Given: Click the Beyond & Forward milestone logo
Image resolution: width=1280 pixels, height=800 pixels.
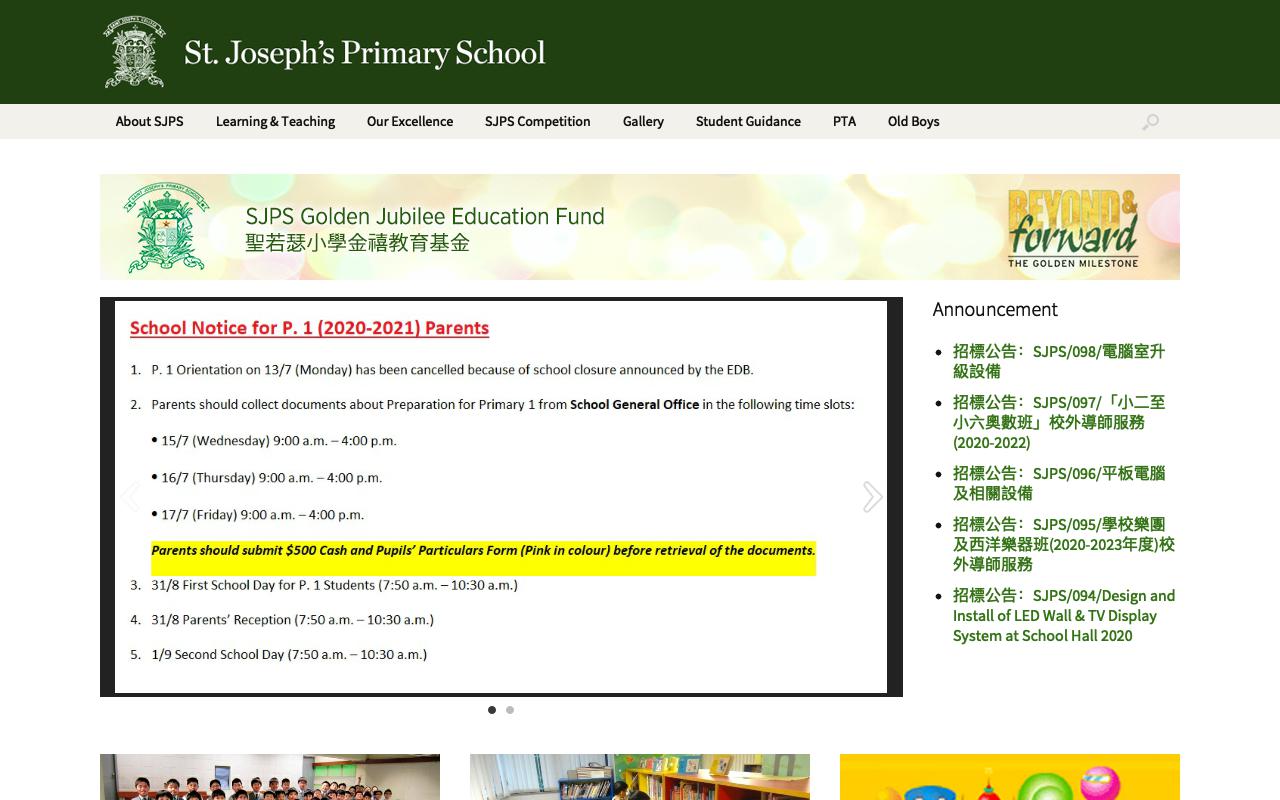Looking at the screenshot, I should (x=1072, y=228).
